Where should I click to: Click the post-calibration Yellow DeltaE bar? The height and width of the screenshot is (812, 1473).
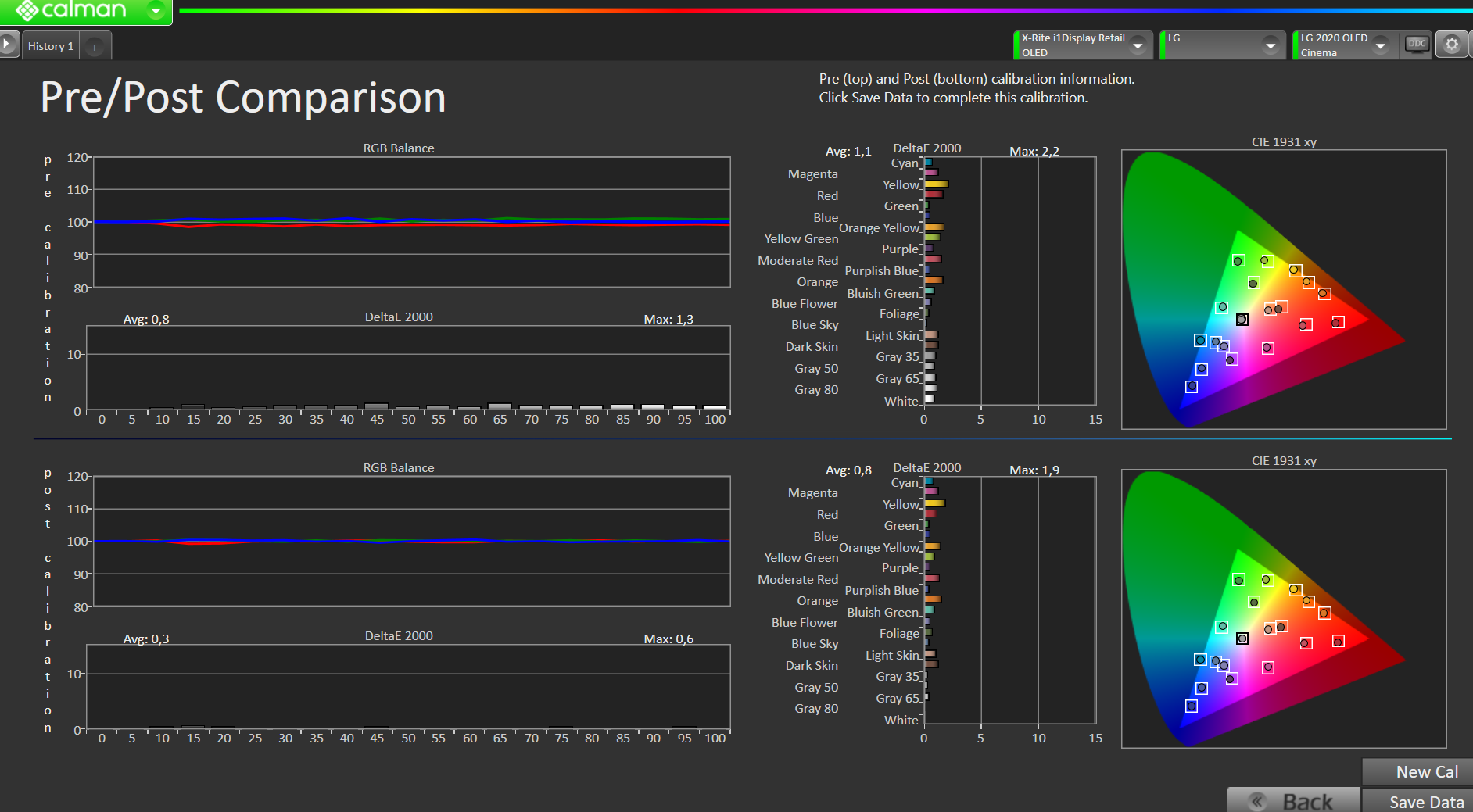934,503
